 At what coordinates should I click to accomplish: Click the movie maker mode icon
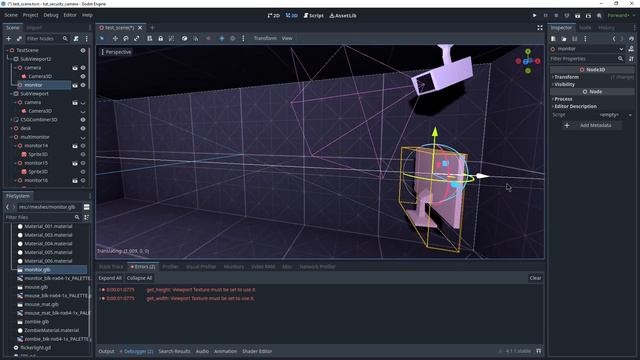(x=599, y=16)
